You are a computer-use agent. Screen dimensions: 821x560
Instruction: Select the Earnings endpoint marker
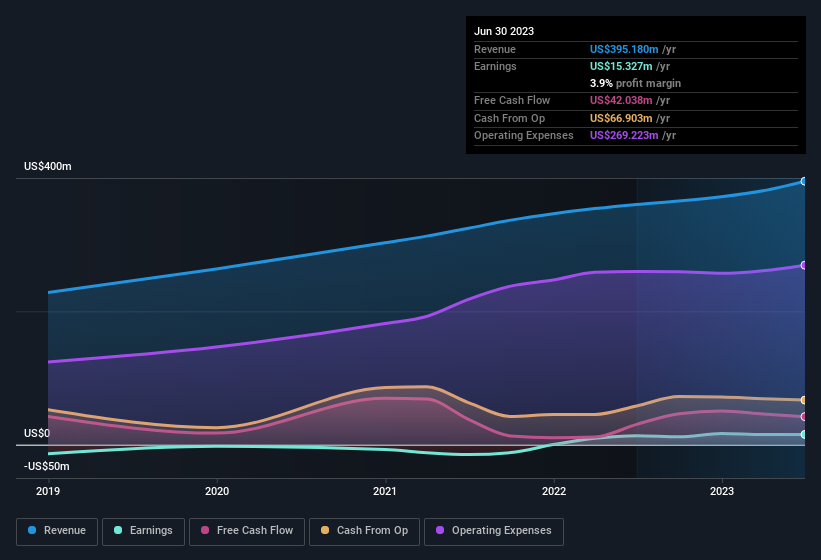[x=804, y=434]
